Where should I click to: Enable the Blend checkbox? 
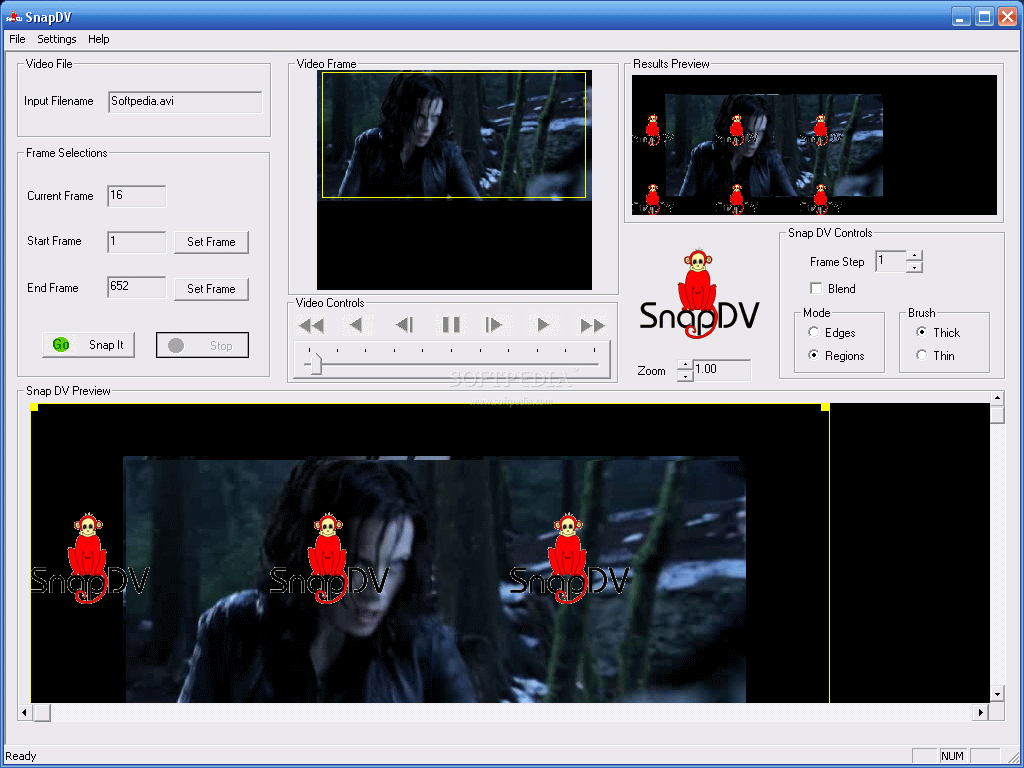pos(816,288)
